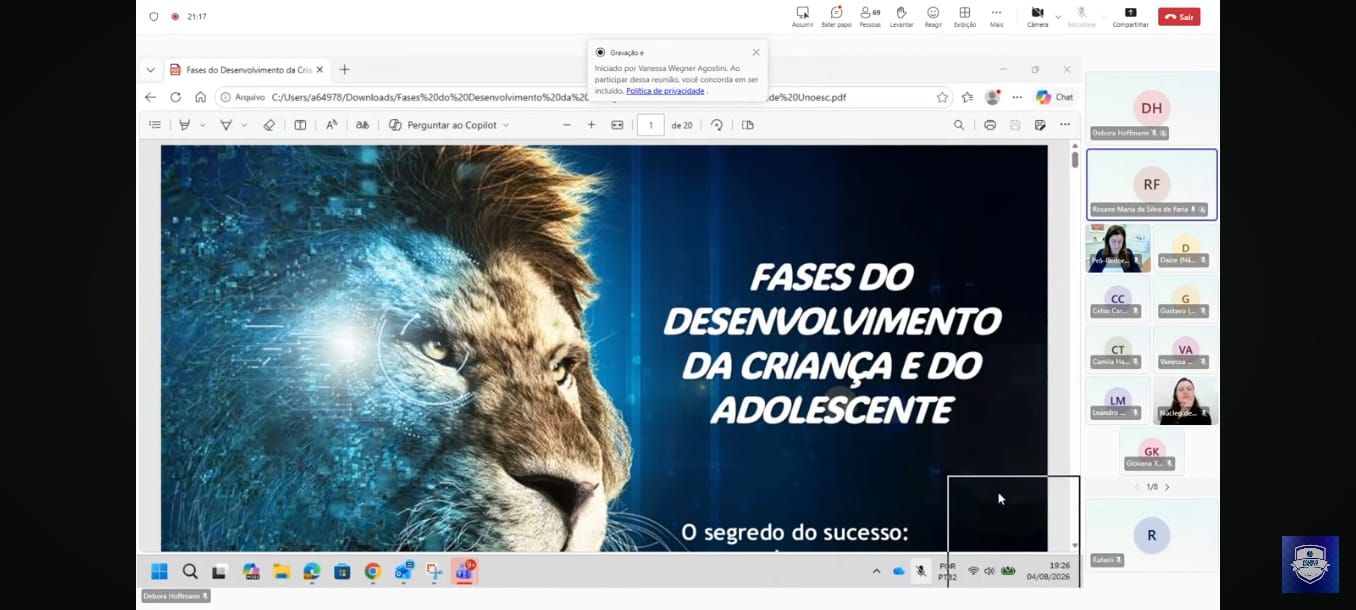The width and height of the screenshot is (1356, 610).
Task: Expand the camera options arrow
Action: (1058, 17)
